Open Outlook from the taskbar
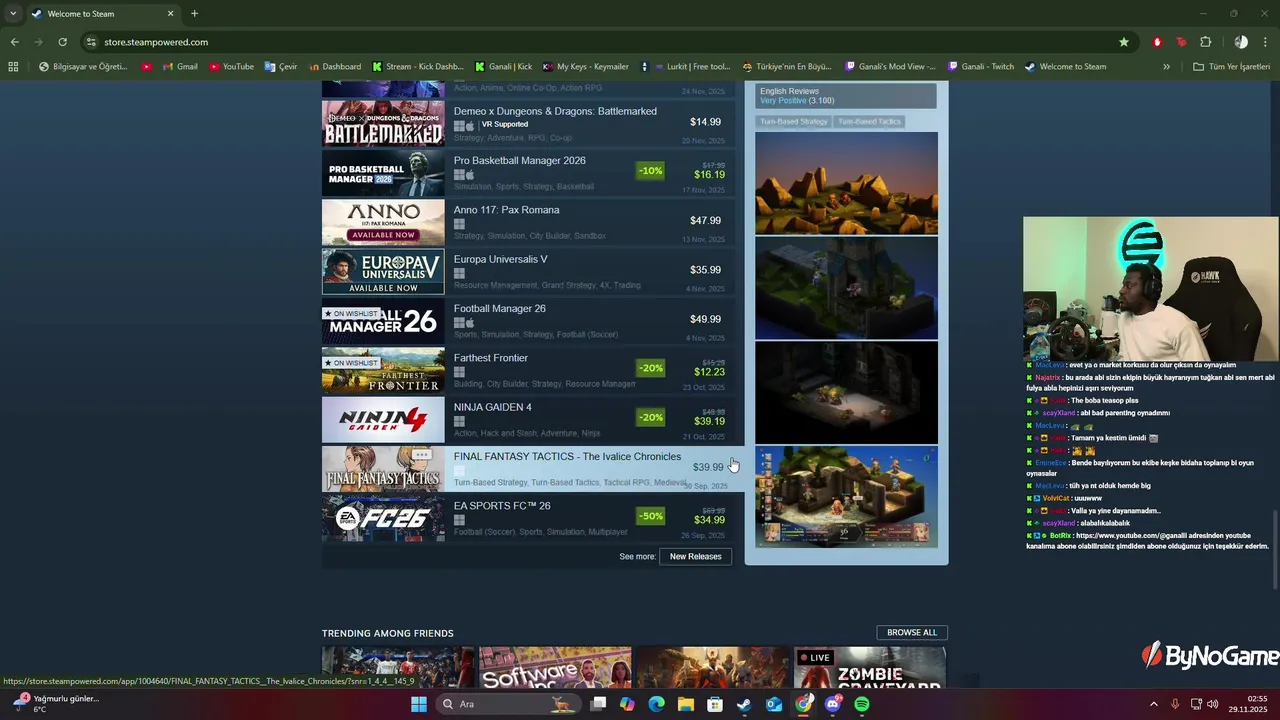 pyautogui.click(x=774, y=704)
